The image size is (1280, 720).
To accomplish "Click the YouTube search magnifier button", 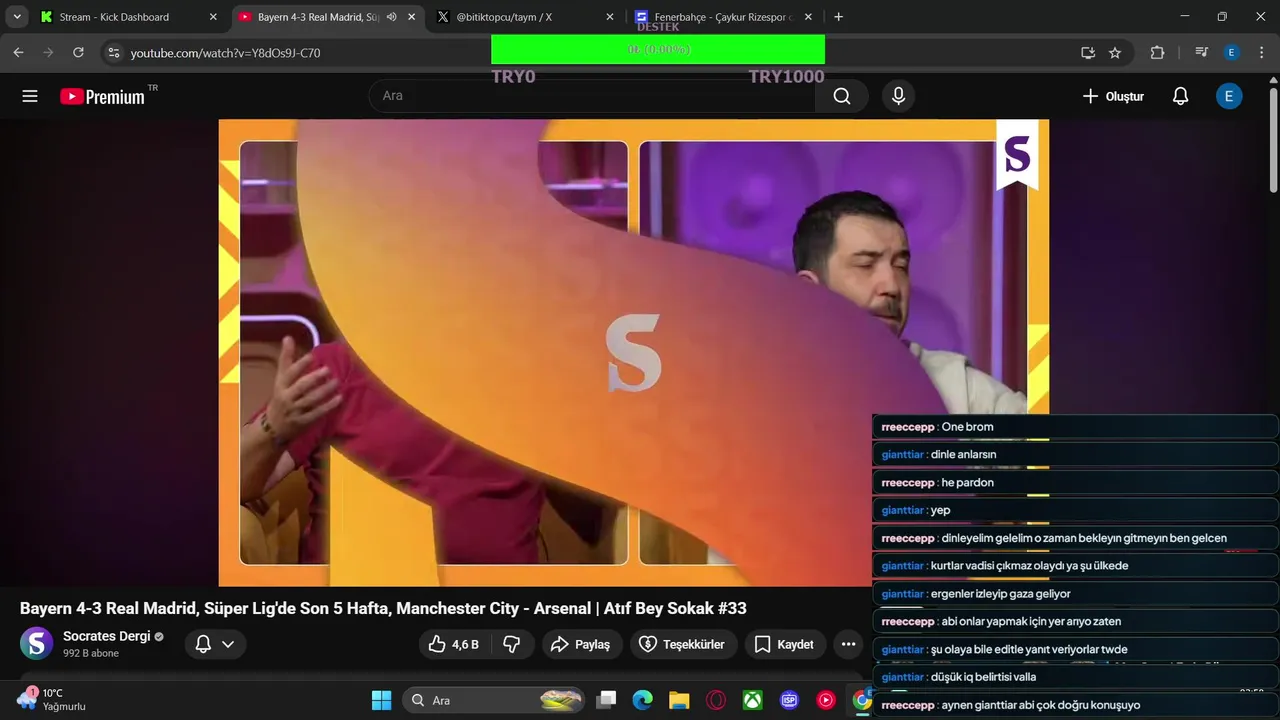I will [x=842, y=96].
